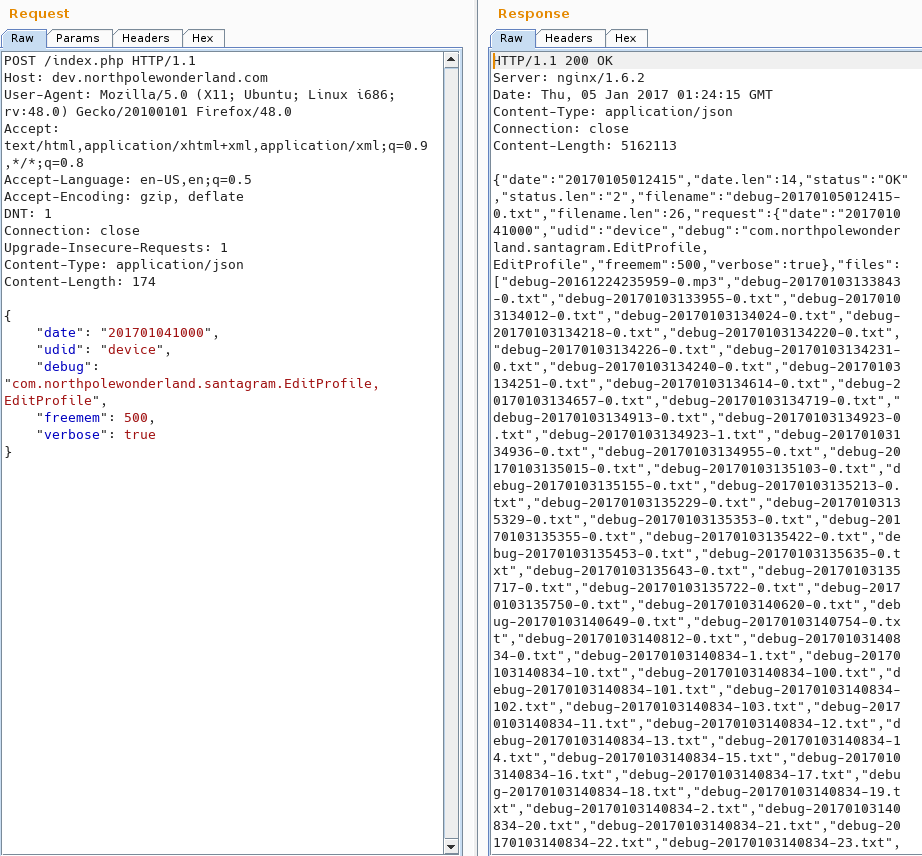Click the Server: nginx/1.6.2 response line
Image resolution: width=922 pixels, height=856 pixels.
pyautogui.click(x=568, y=78)
